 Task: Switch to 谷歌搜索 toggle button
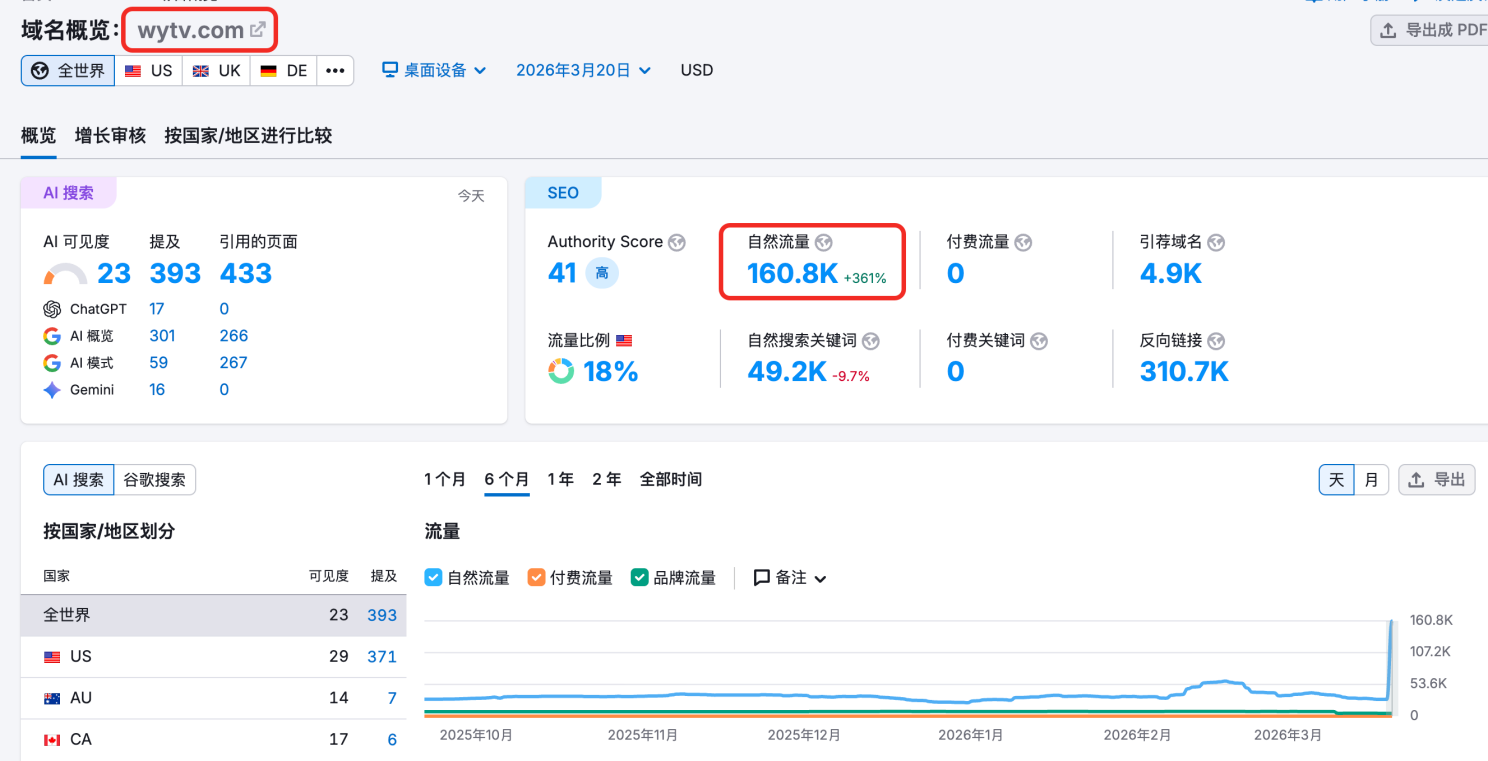tap(155, 480)
